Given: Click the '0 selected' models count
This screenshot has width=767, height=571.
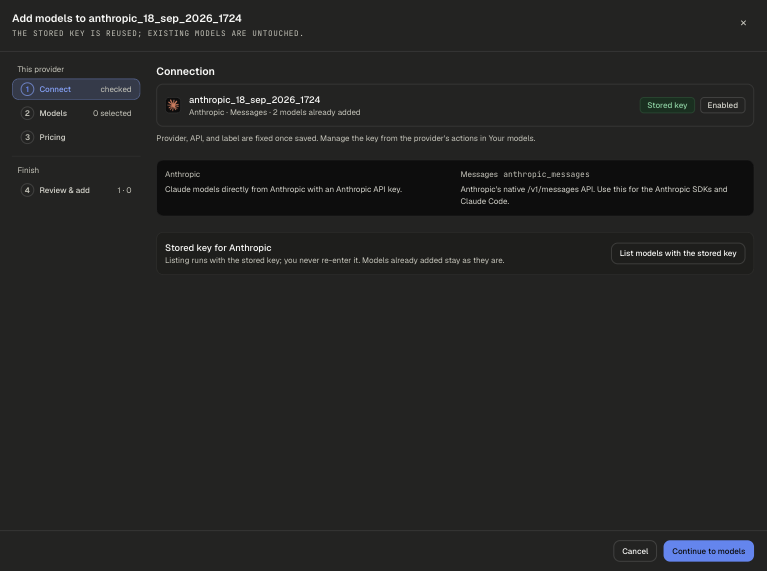Looking at the screenshot, I should click(x=112, y=113).
